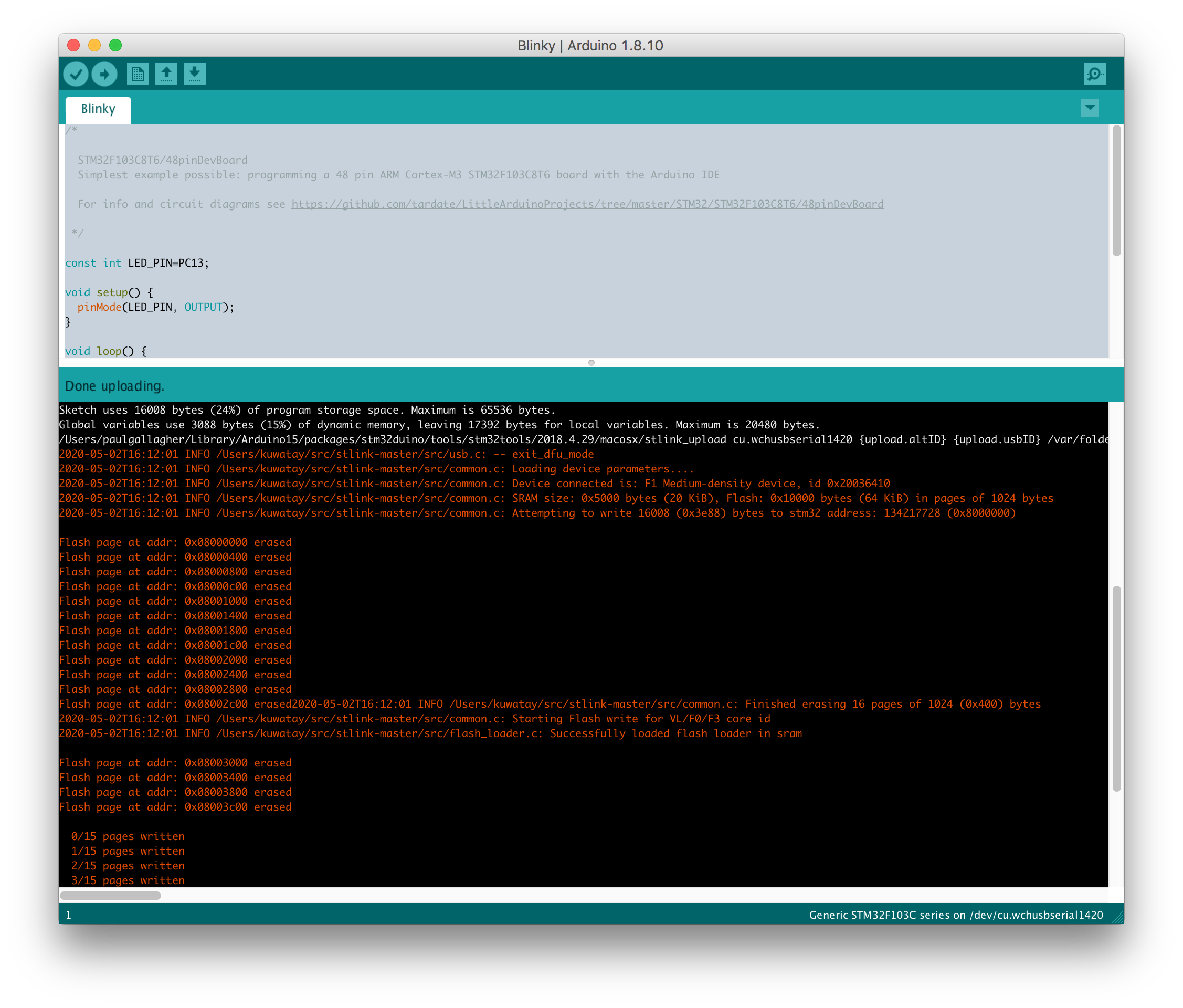Select the Blinky sketch tab
1183x1008 pixels.
98,109
